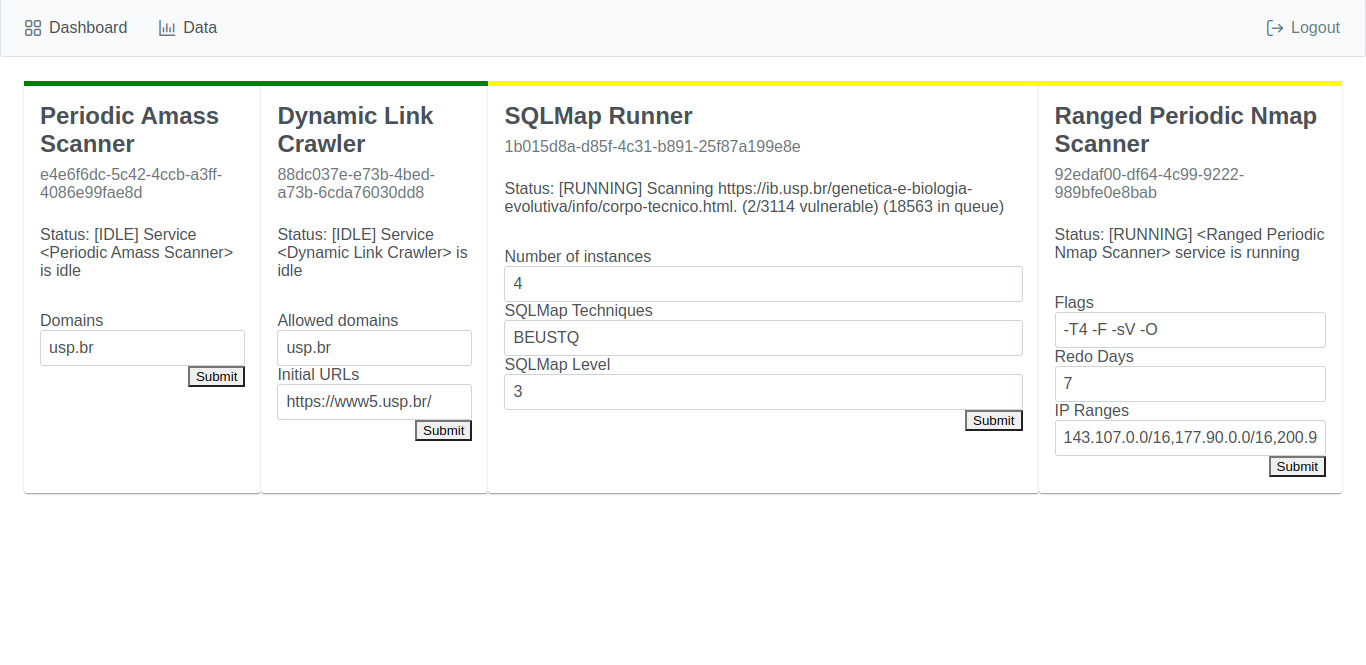Edit the Initial URLs field
Viewport: 1366px width, 665px height.
[x=374, y=402]
